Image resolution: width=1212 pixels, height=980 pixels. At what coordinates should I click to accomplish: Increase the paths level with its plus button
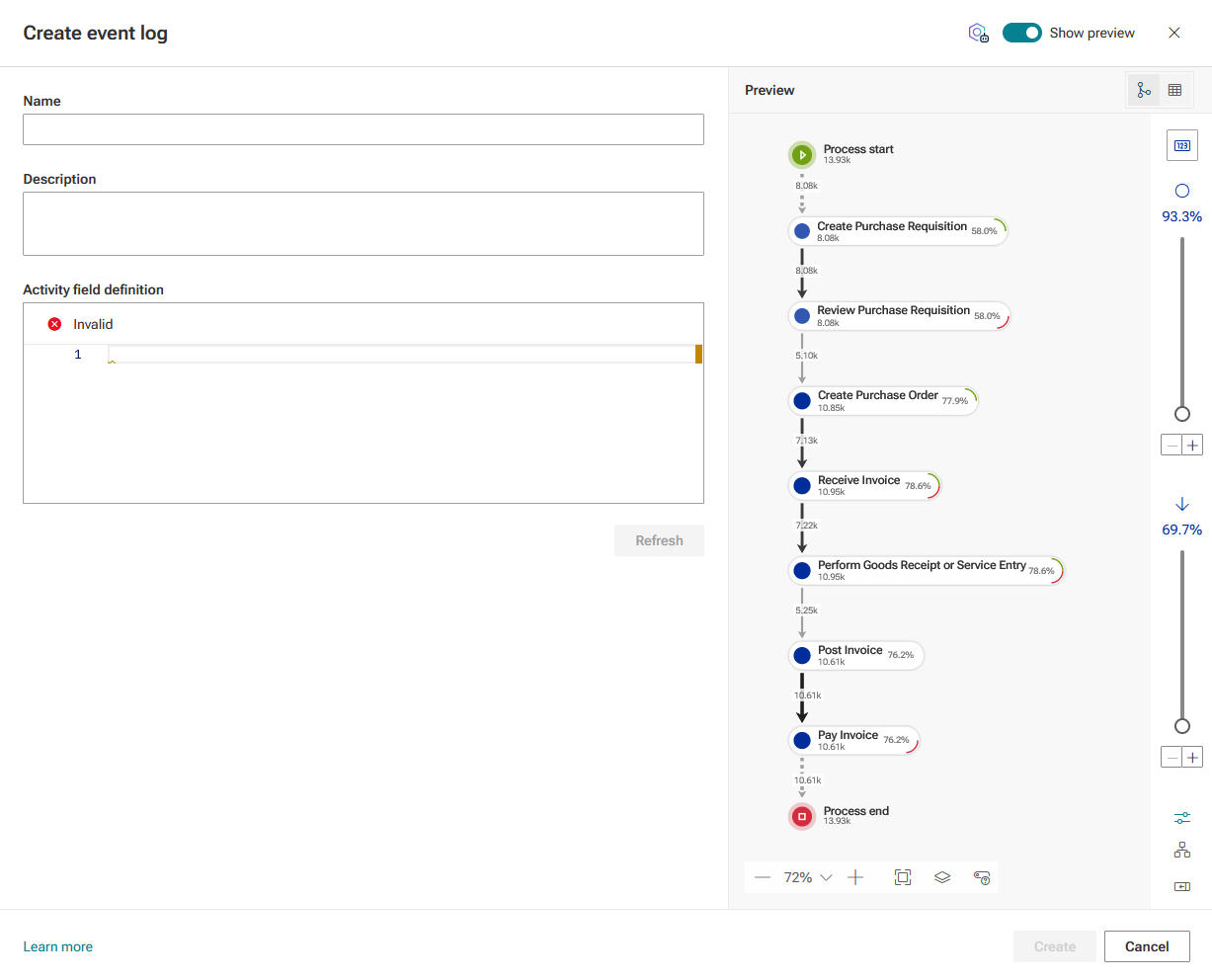coord(1193,758)
